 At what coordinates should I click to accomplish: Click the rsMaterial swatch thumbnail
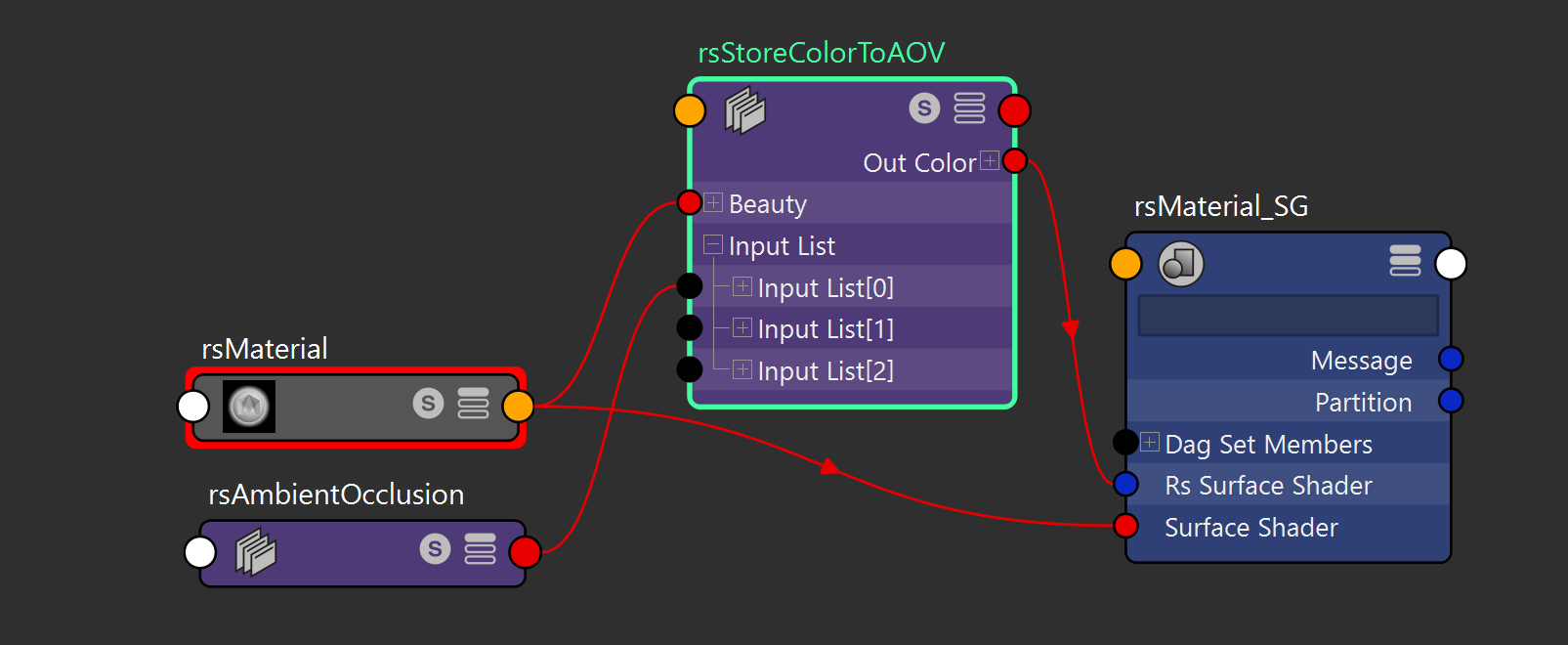(x=249, y=406)
